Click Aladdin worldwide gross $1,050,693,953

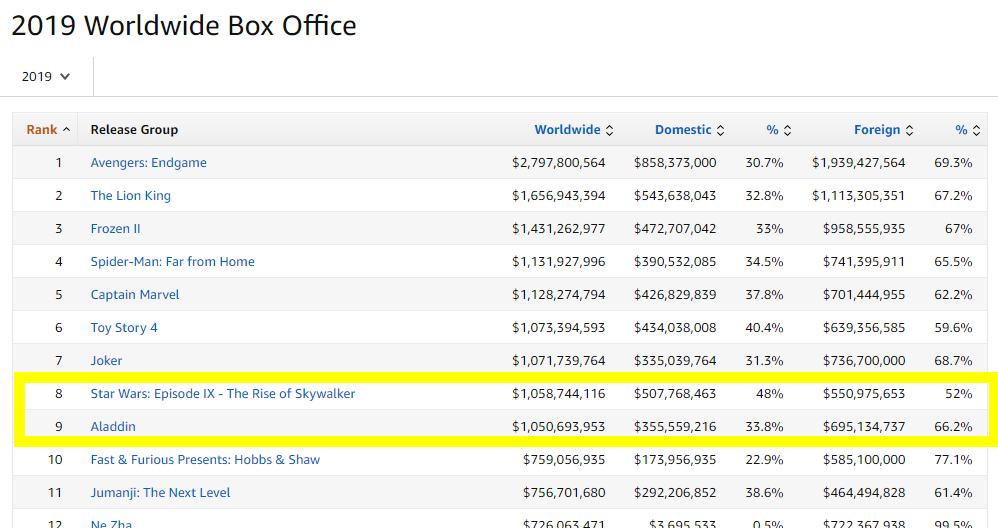click(558, 427)
